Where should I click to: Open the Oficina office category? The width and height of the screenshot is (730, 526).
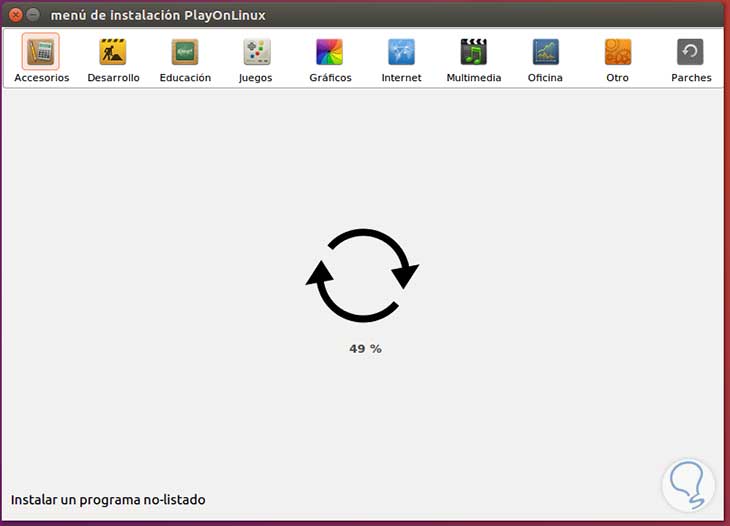pyautogui.click(x=546, y=52)
